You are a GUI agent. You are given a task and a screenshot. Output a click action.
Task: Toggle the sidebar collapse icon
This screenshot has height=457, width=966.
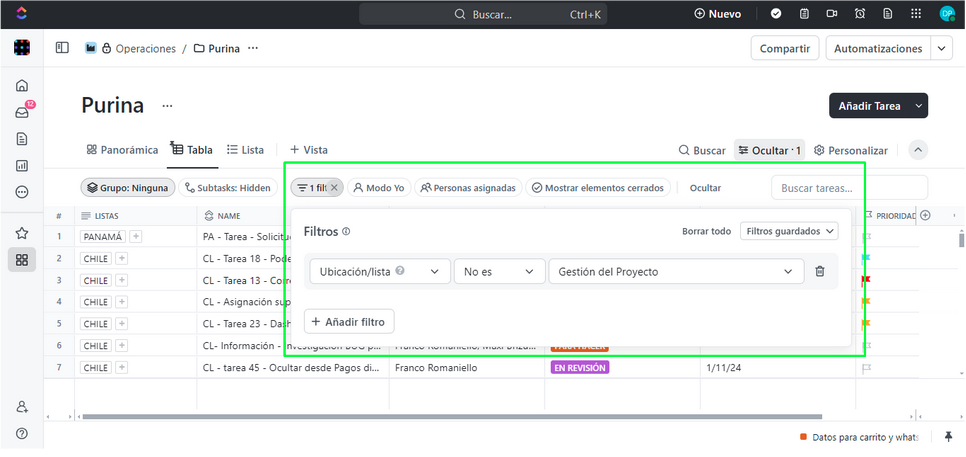(x=62, y=48)
